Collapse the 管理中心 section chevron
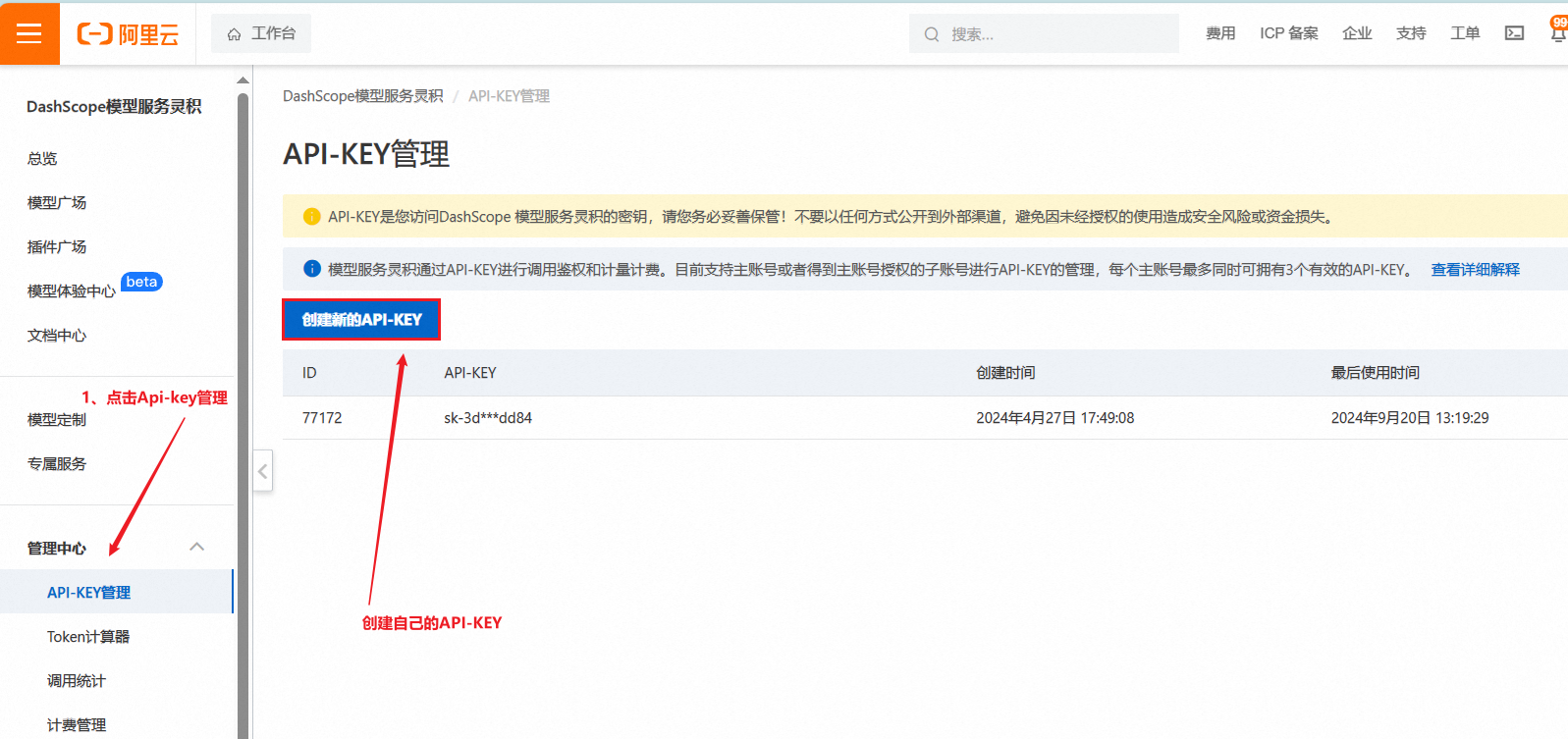1568x739 pixels. (196, 547)
